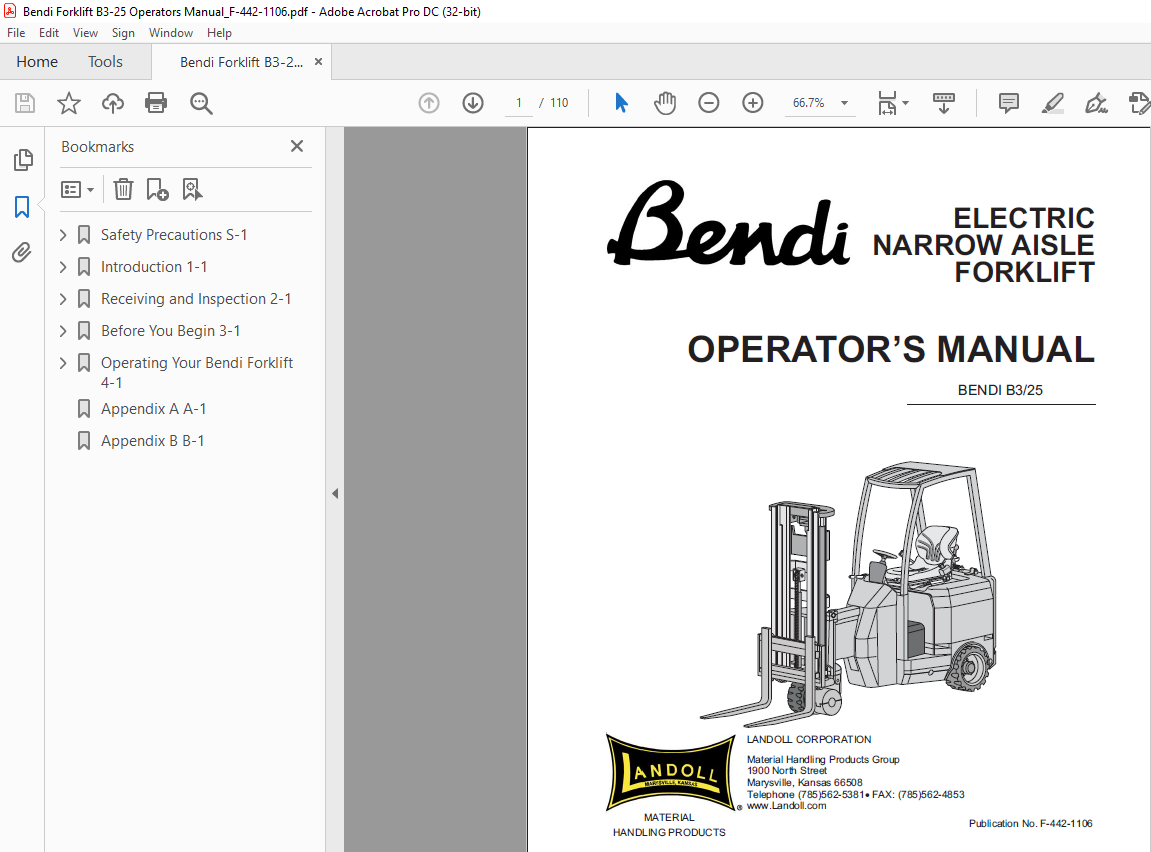Jump to Appendix B B-1 bookmark

pyautogui.click(x=153, y=441)
